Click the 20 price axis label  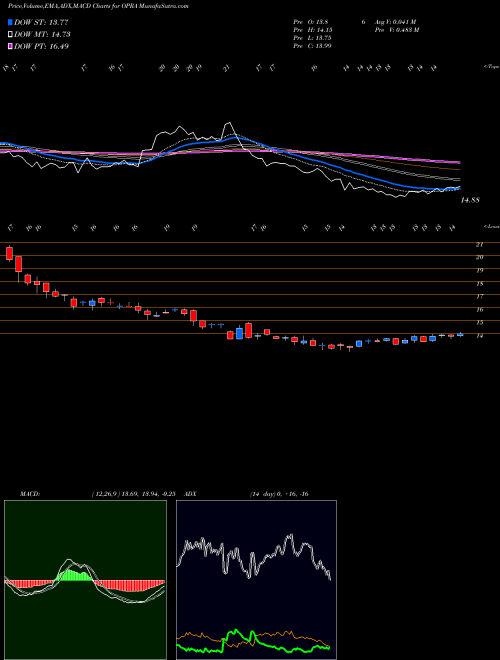pyautogui.click(x=479, y=257)
